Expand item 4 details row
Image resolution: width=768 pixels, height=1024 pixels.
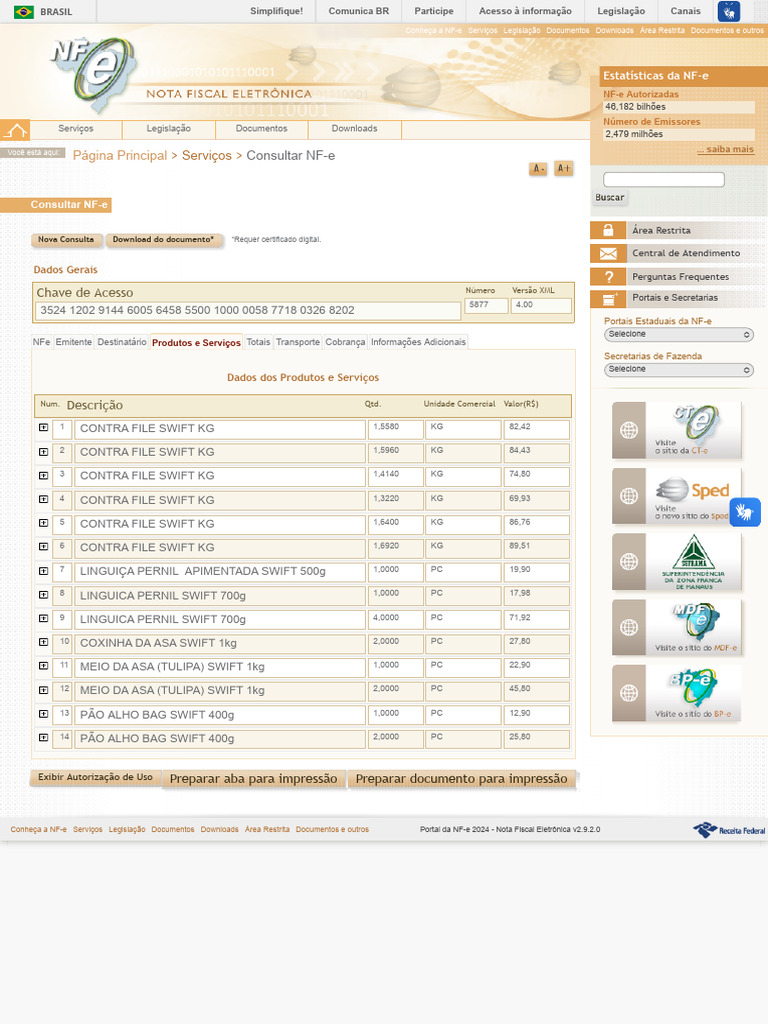[x=43, y=500]
